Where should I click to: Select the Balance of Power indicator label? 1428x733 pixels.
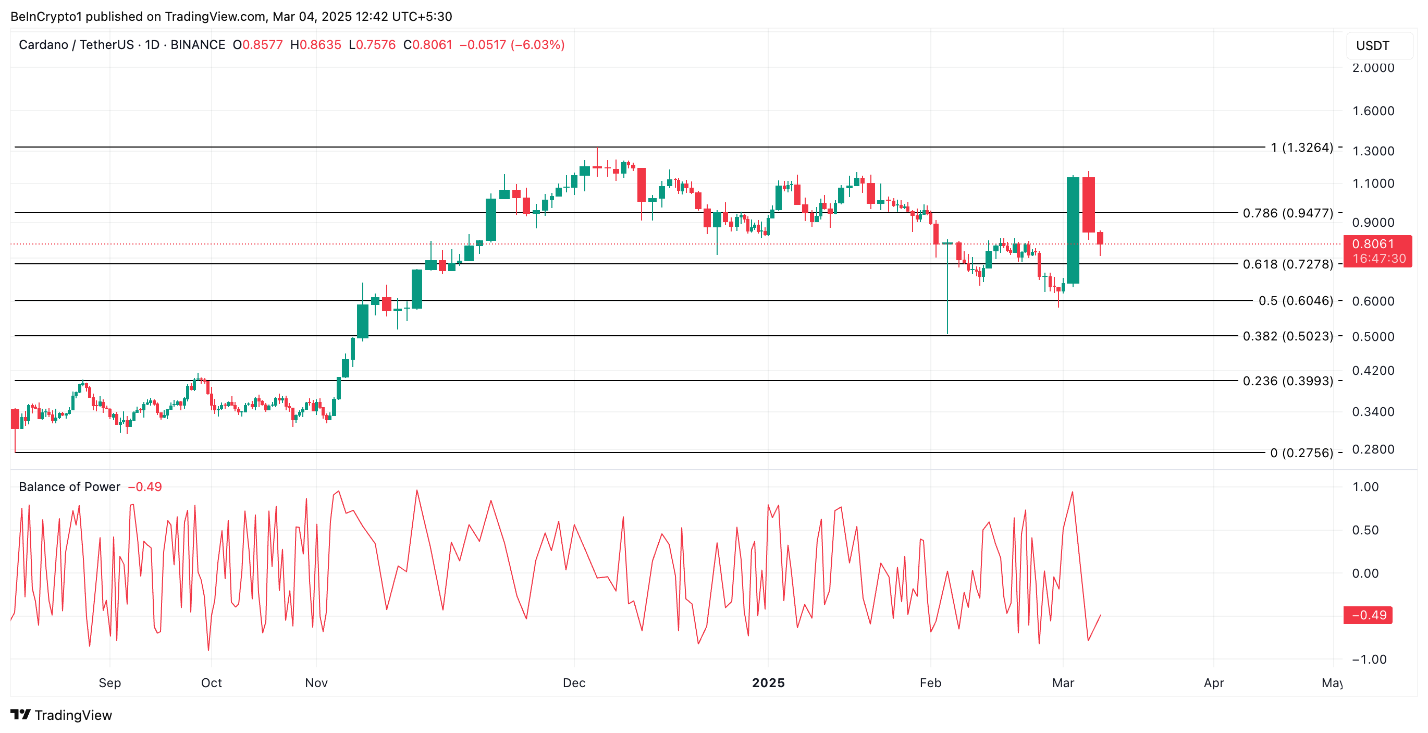point(69,487)
